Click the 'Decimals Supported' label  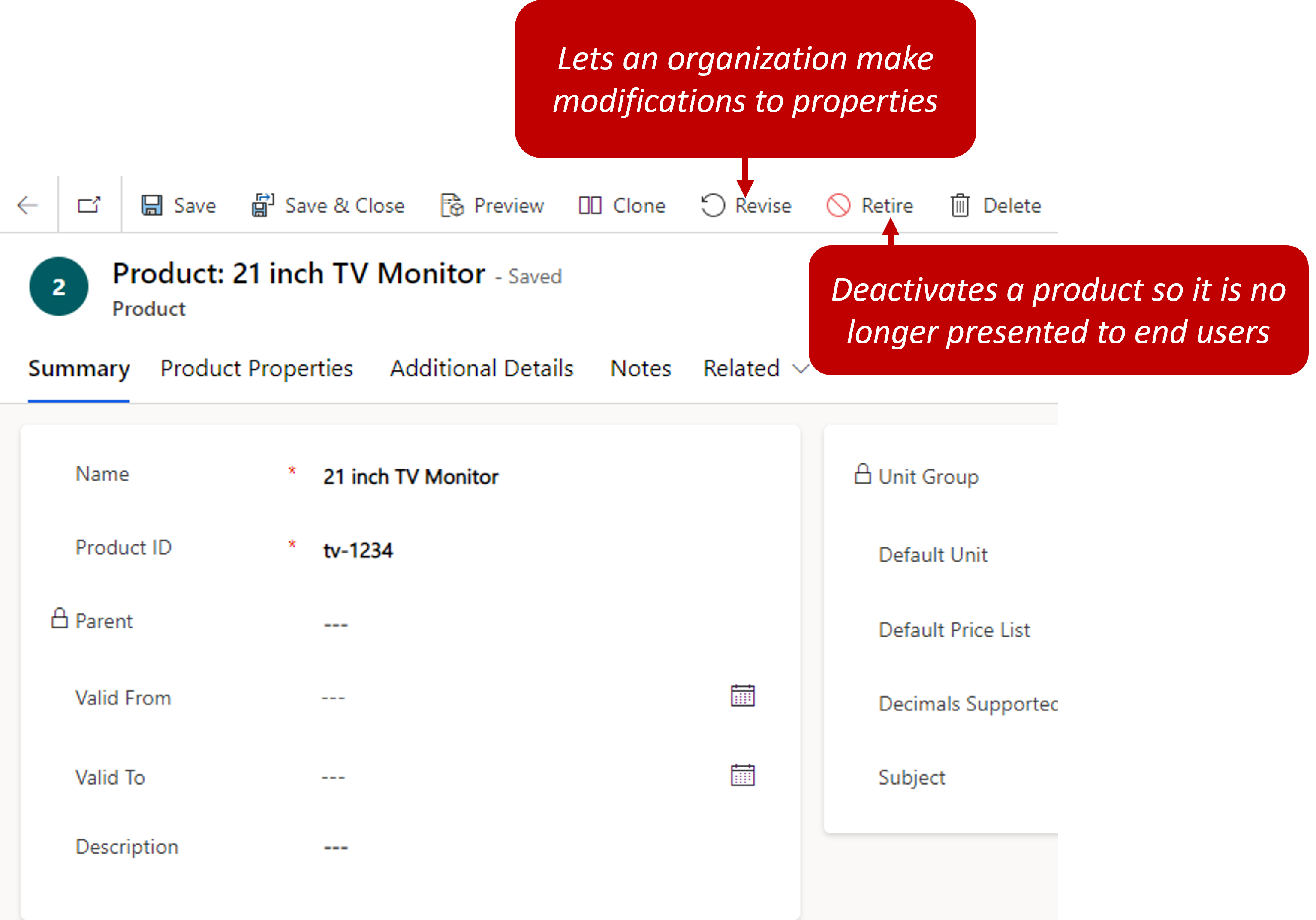968,704
